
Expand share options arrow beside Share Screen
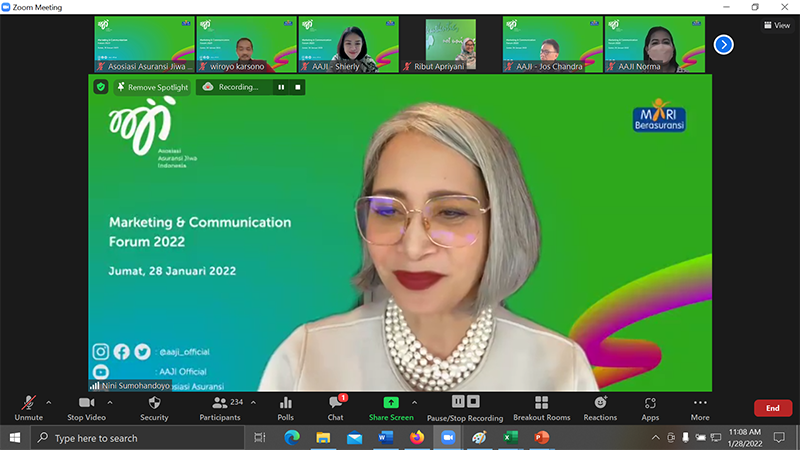[x=414, y=403]
